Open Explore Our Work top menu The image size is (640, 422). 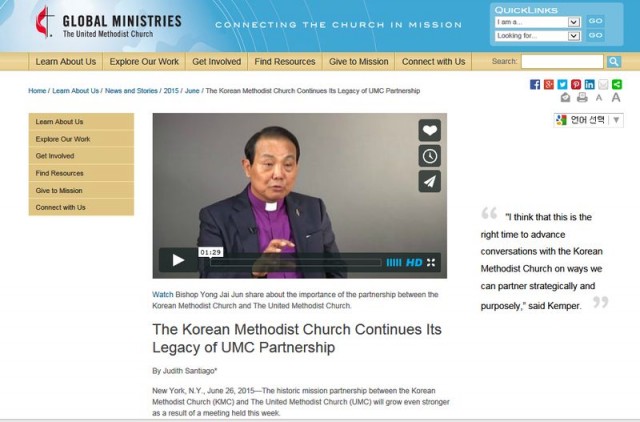tap(144, 62)
